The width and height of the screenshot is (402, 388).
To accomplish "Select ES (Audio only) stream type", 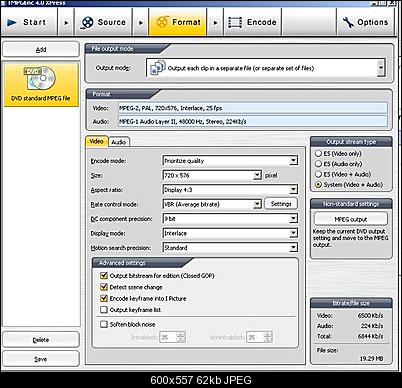I will point(318,164).
